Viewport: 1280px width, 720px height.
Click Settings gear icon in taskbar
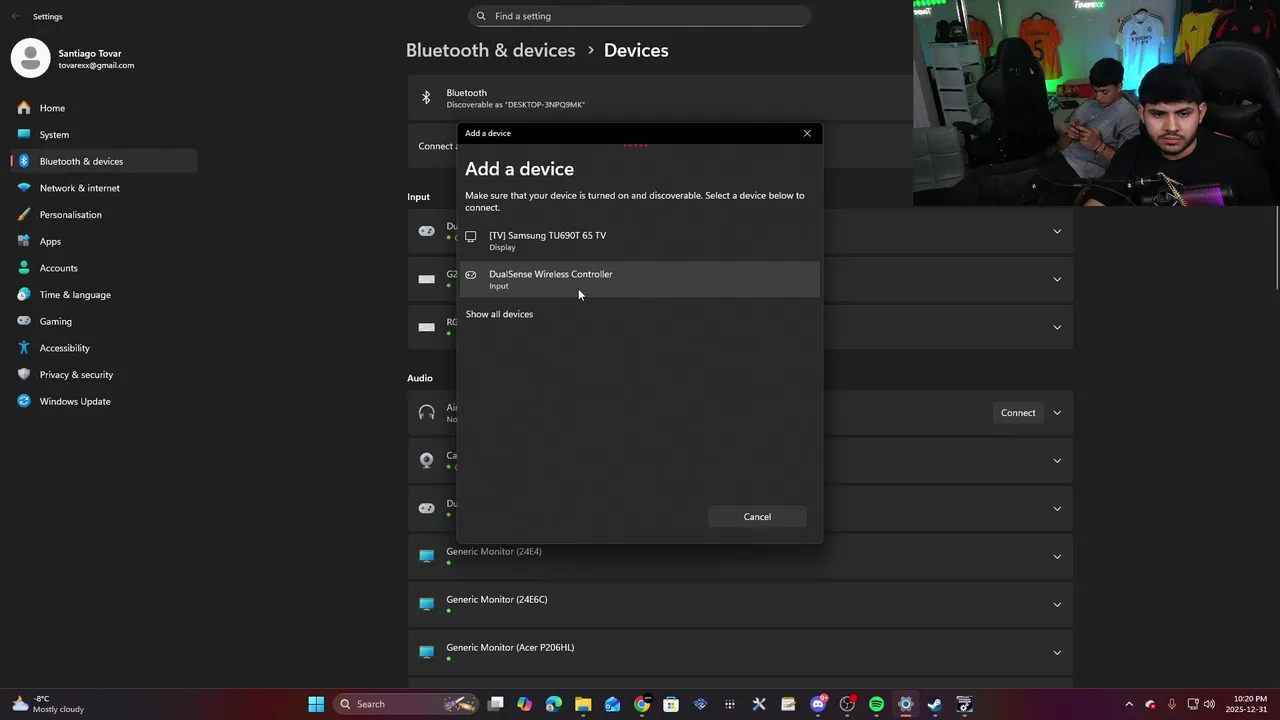coord(906,704)
